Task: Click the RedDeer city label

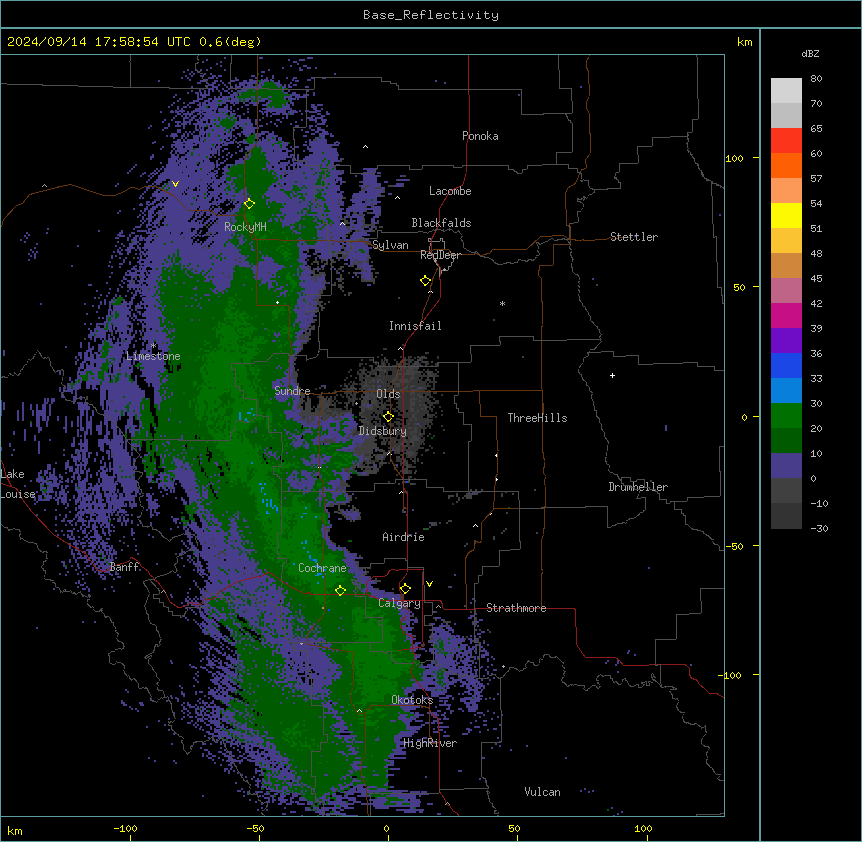Action: pyautogui.click(x=440, y=255)
